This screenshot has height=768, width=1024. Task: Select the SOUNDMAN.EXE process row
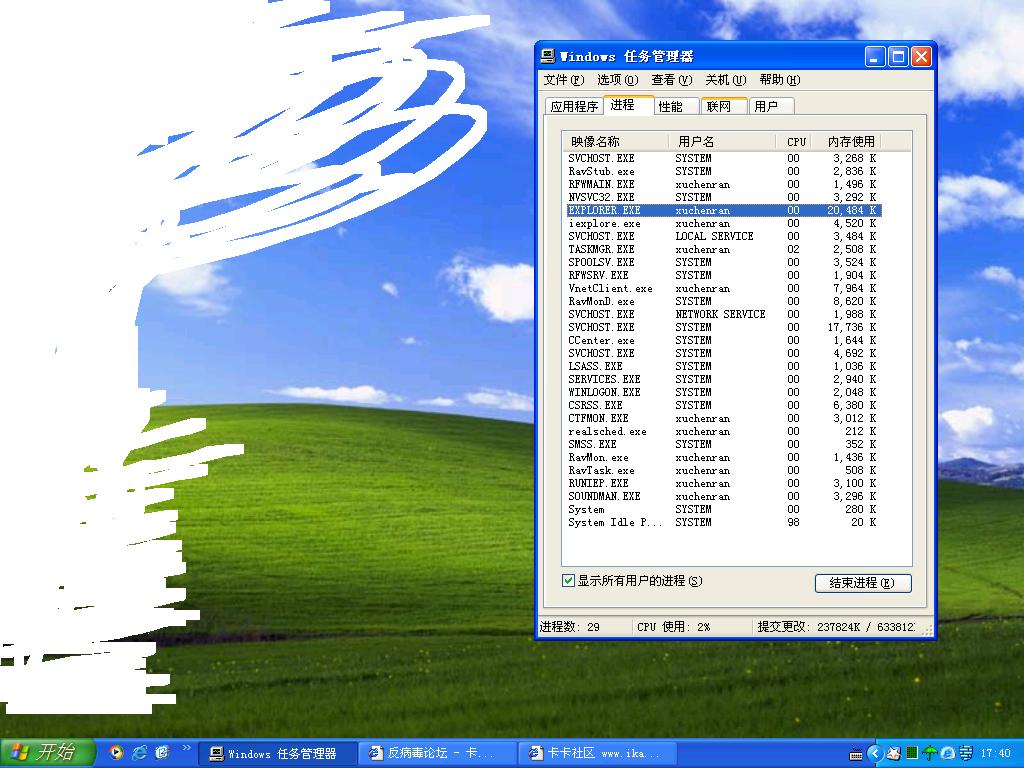(x=724, y=496)
